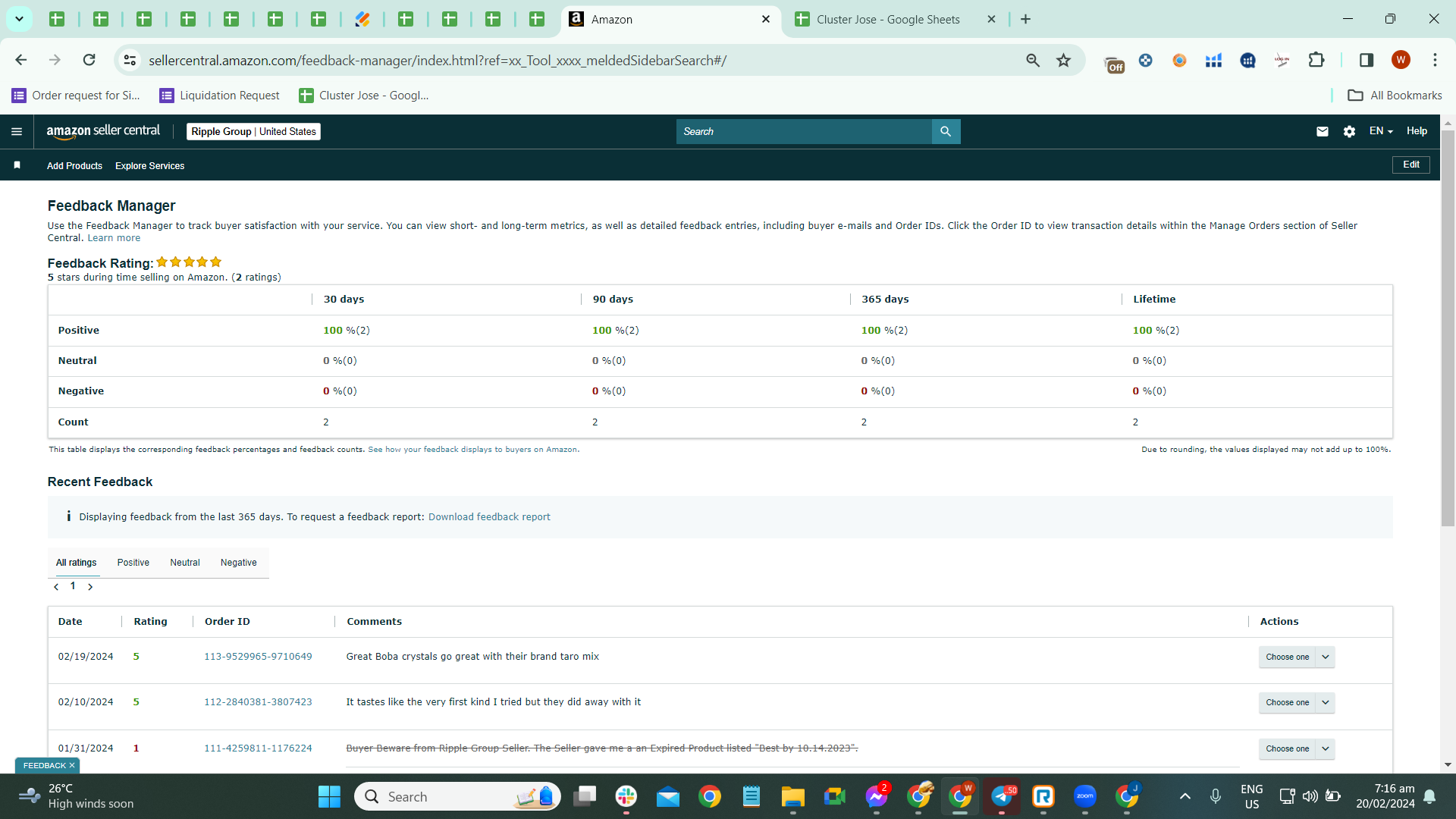Select the Neutral feedback tab
Image resolution: width=1456 pixels, height=819 pixels.
click(x=185, y=563)
